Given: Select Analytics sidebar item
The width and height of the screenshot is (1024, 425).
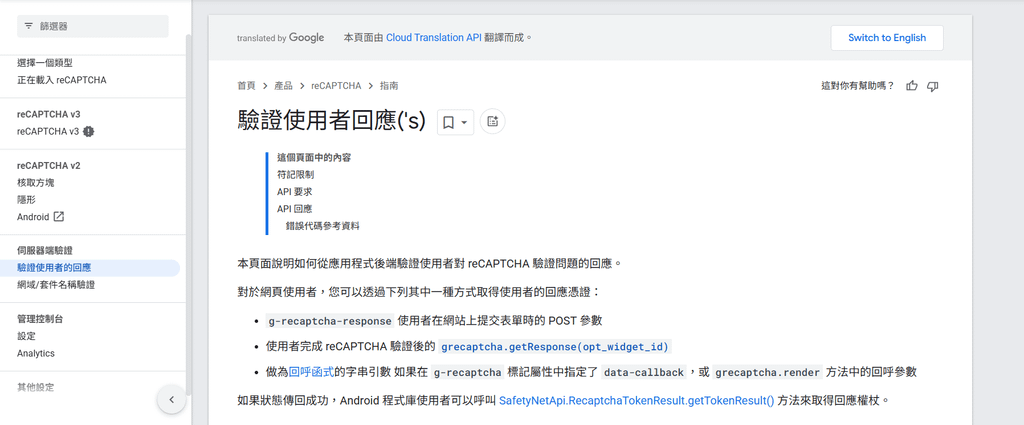Looking at the screenshot, I should click(x=36, y=353).
